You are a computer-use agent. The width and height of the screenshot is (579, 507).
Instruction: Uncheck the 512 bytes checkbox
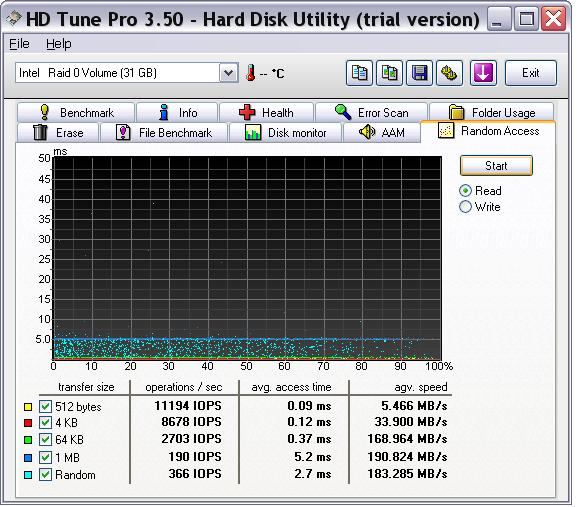pos(45,407)
